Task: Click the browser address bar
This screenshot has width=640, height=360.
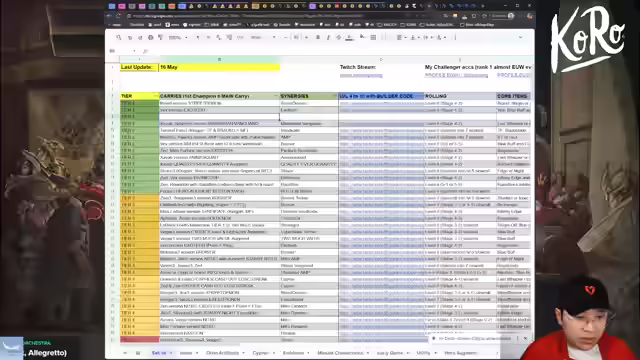Action: pyautogui.click(x=282, y=16)
